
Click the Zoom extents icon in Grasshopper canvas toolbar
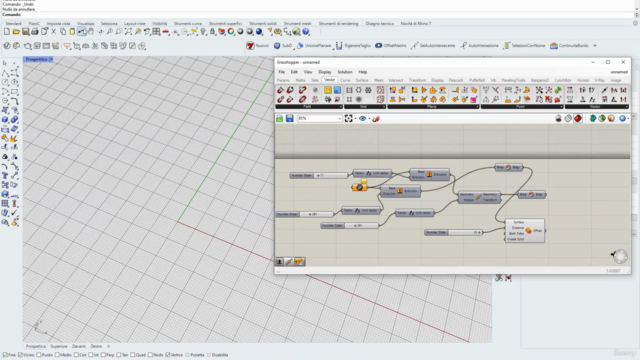349,118
